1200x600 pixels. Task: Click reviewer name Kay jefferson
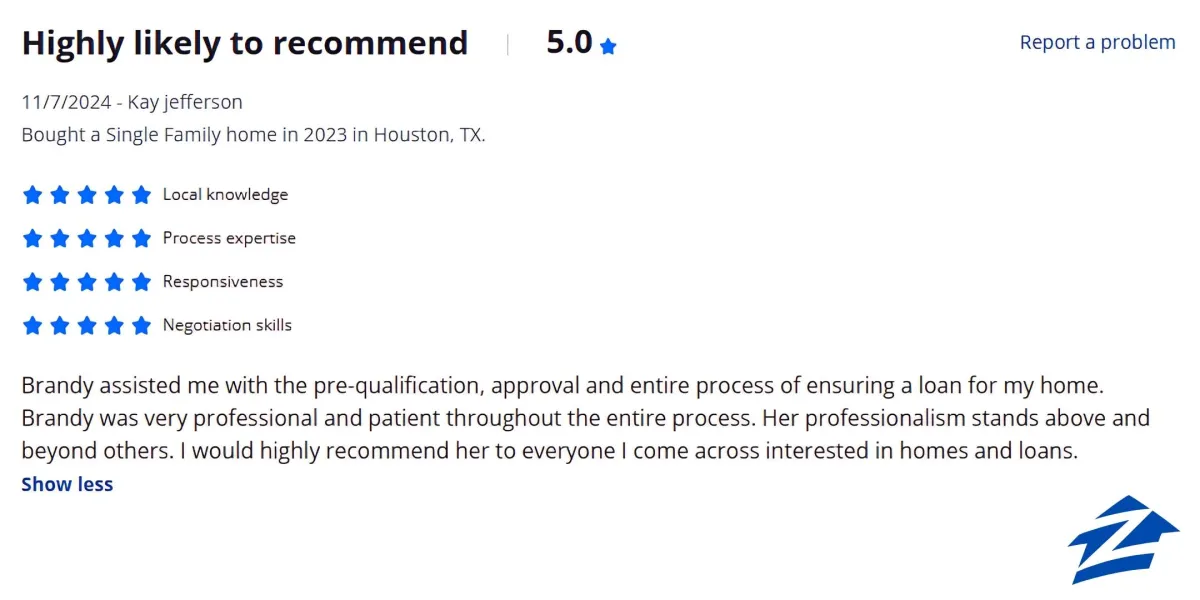185,102
